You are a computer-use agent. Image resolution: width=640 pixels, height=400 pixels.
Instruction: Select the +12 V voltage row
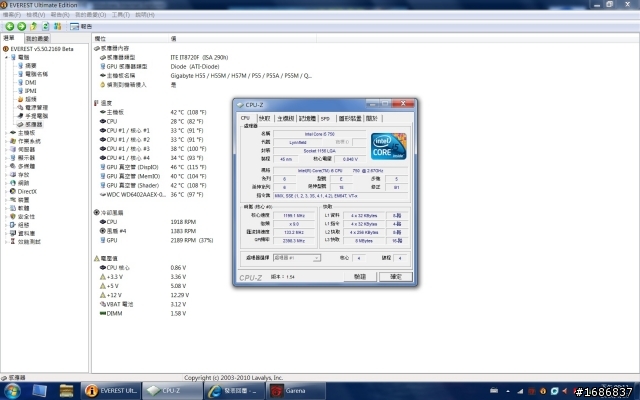click(144, 295)
